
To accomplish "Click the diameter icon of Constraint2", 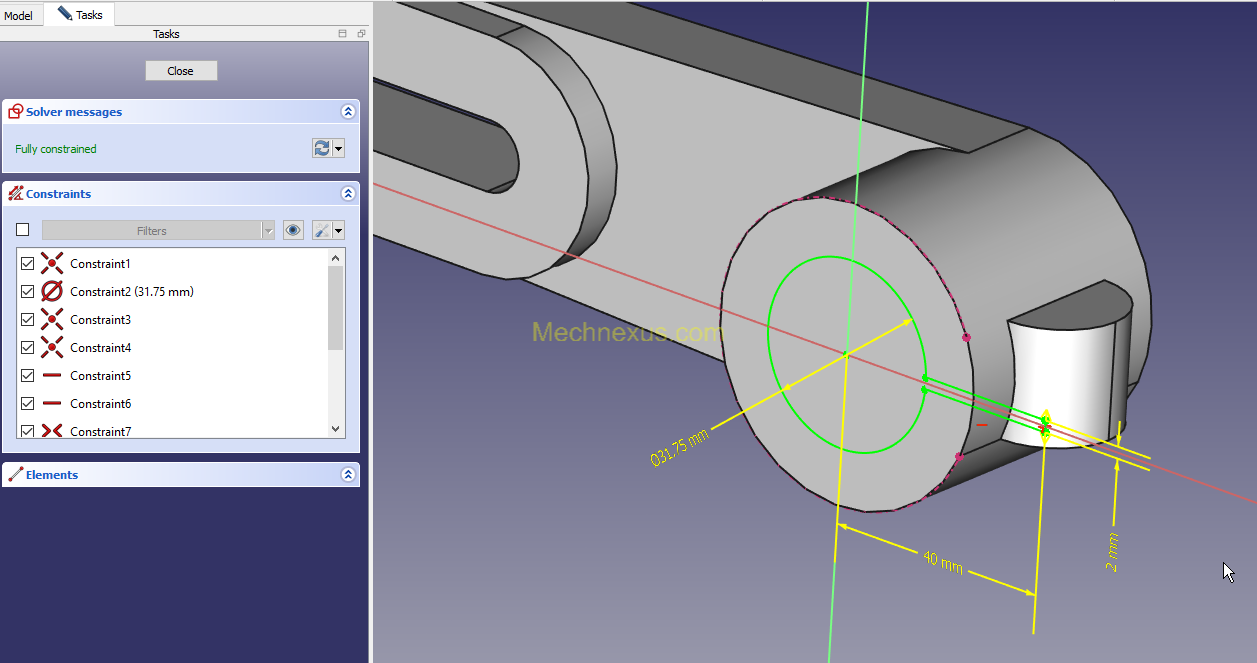I will coord(52,292).
